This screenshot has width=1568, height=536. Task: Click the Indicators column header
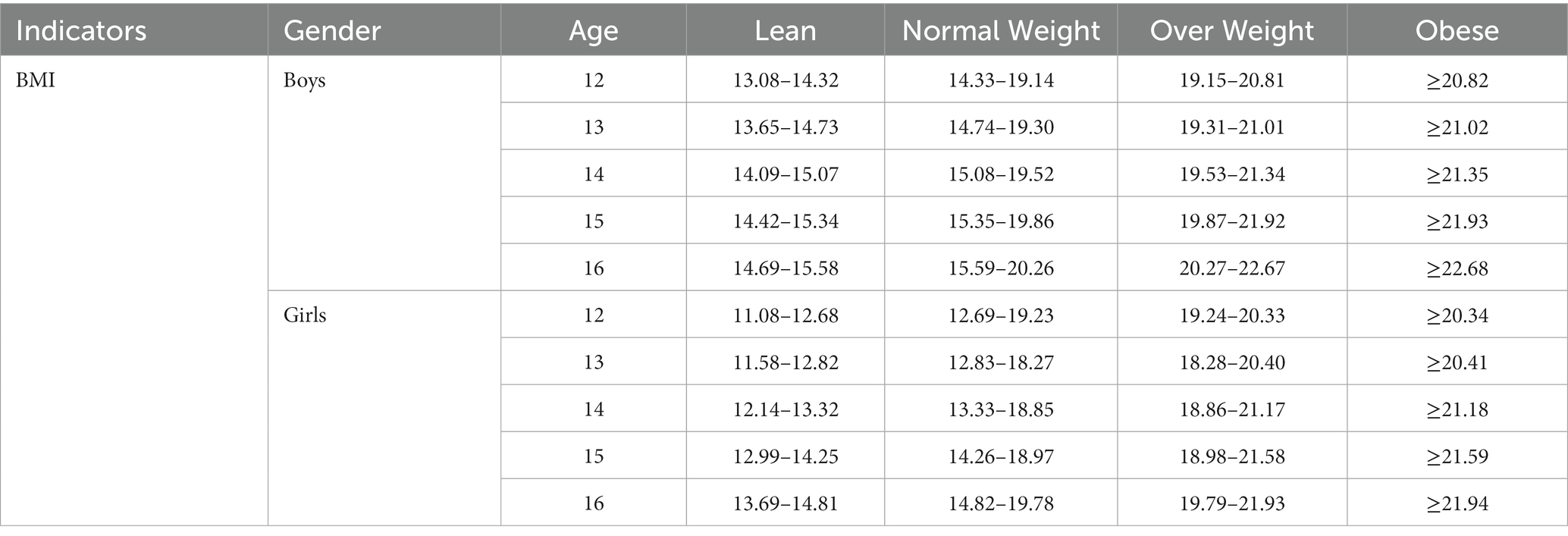click(x=81, y=30)
